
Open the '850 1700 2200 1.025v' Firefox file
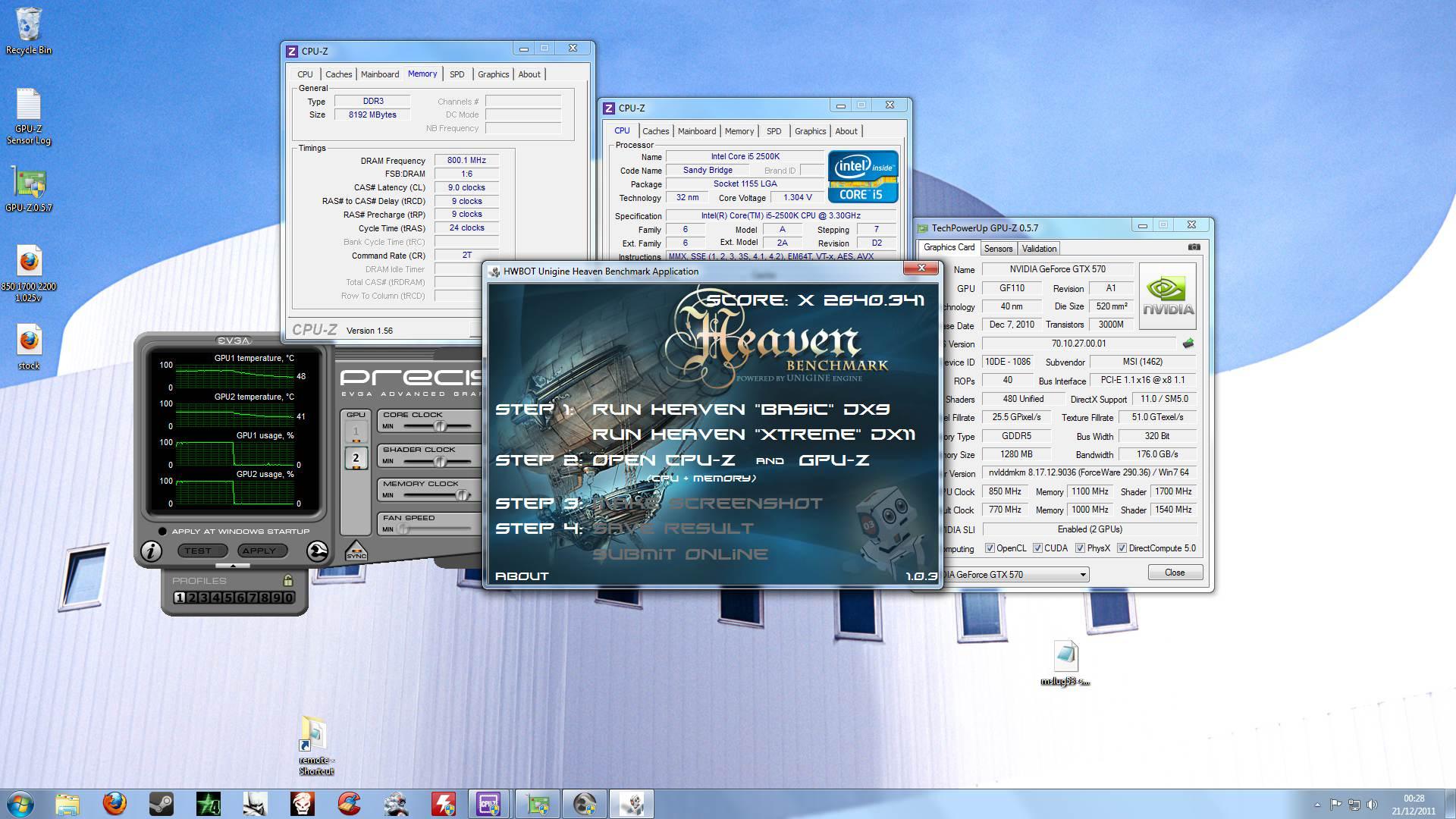coord(29,274)
